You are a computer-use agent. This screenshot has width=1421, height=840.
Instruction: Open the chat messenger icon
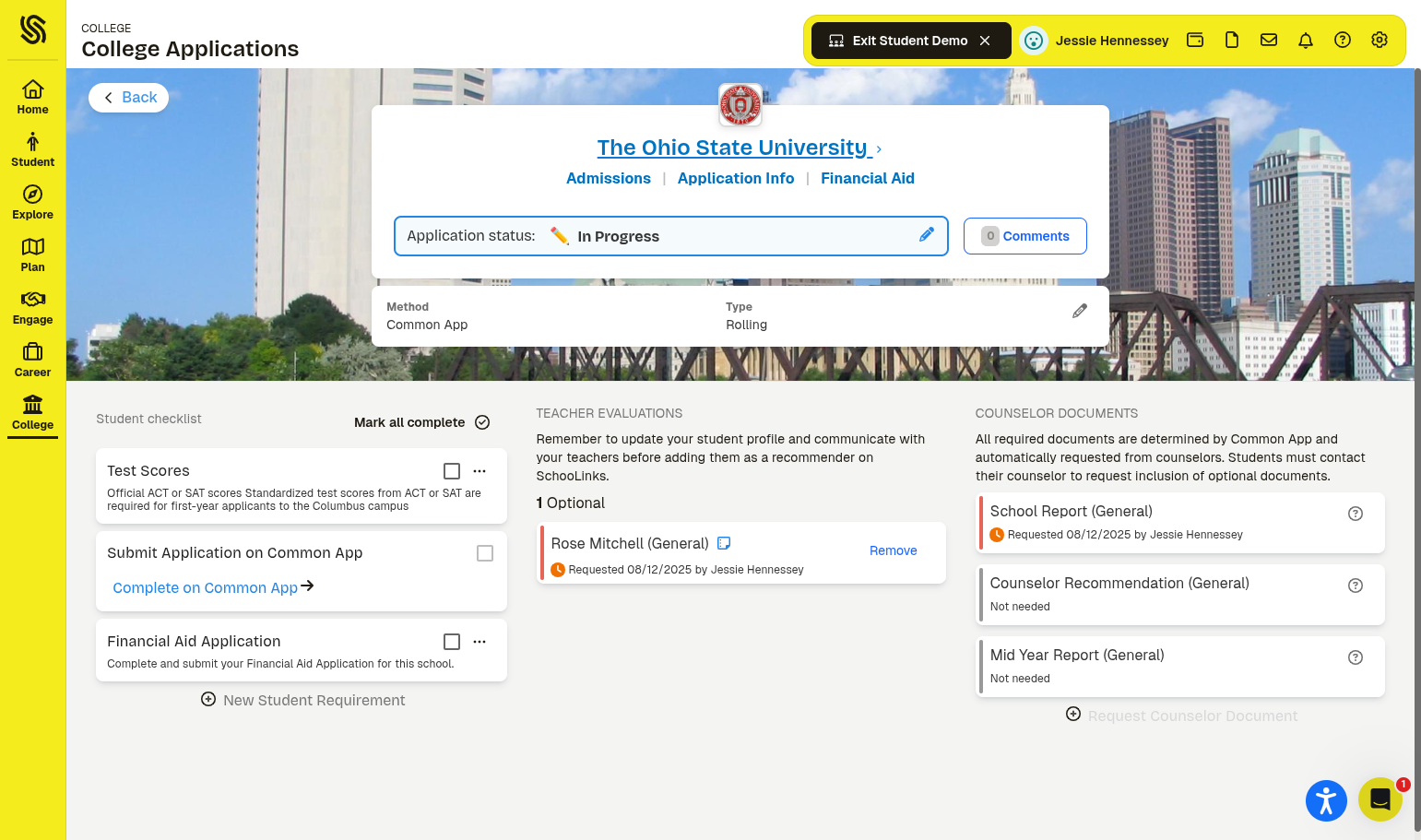click(1380, 799)
